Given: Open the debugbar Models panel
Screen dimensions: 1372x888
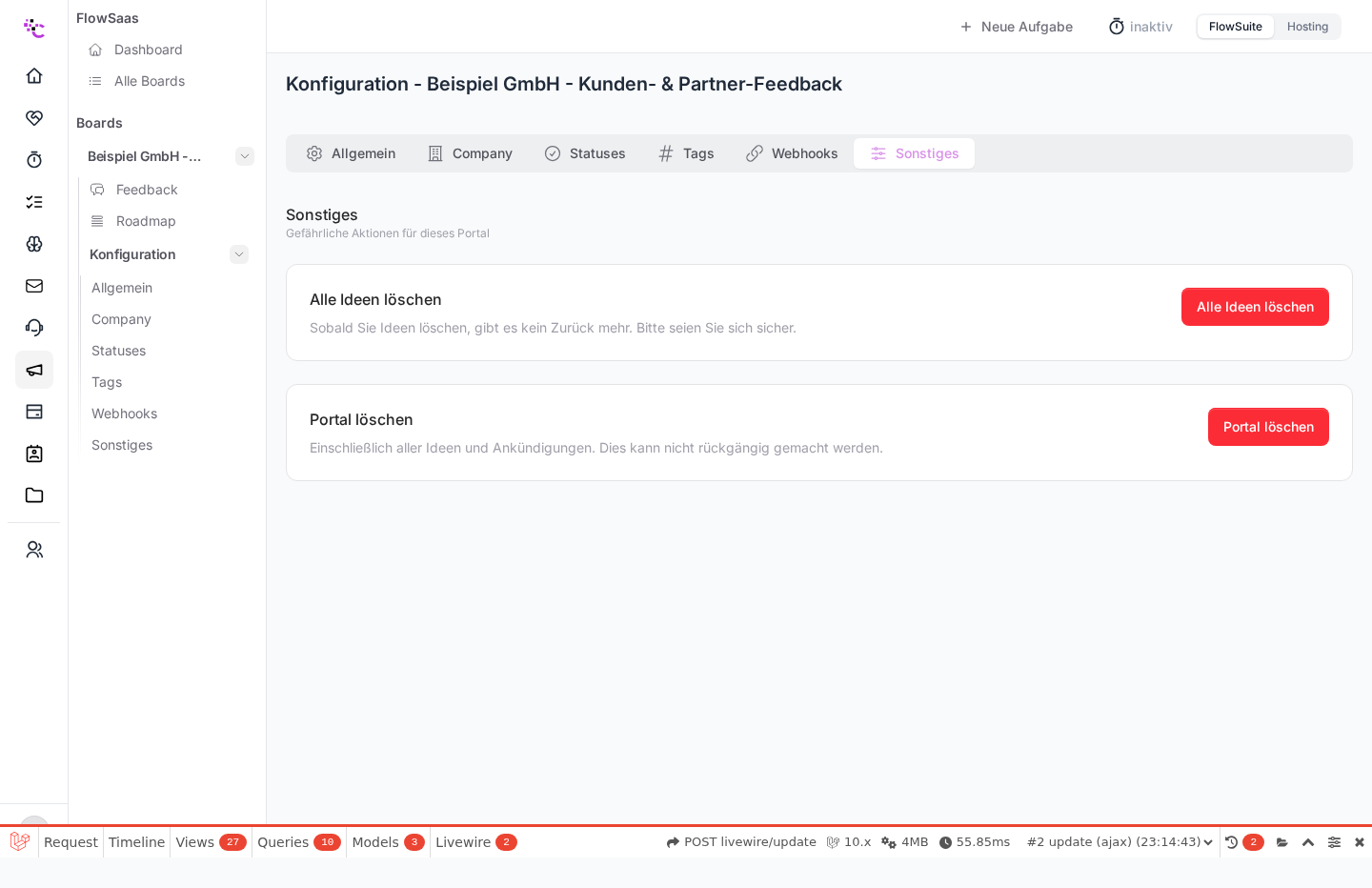Looking at the screenshot, I should (388, 842).
